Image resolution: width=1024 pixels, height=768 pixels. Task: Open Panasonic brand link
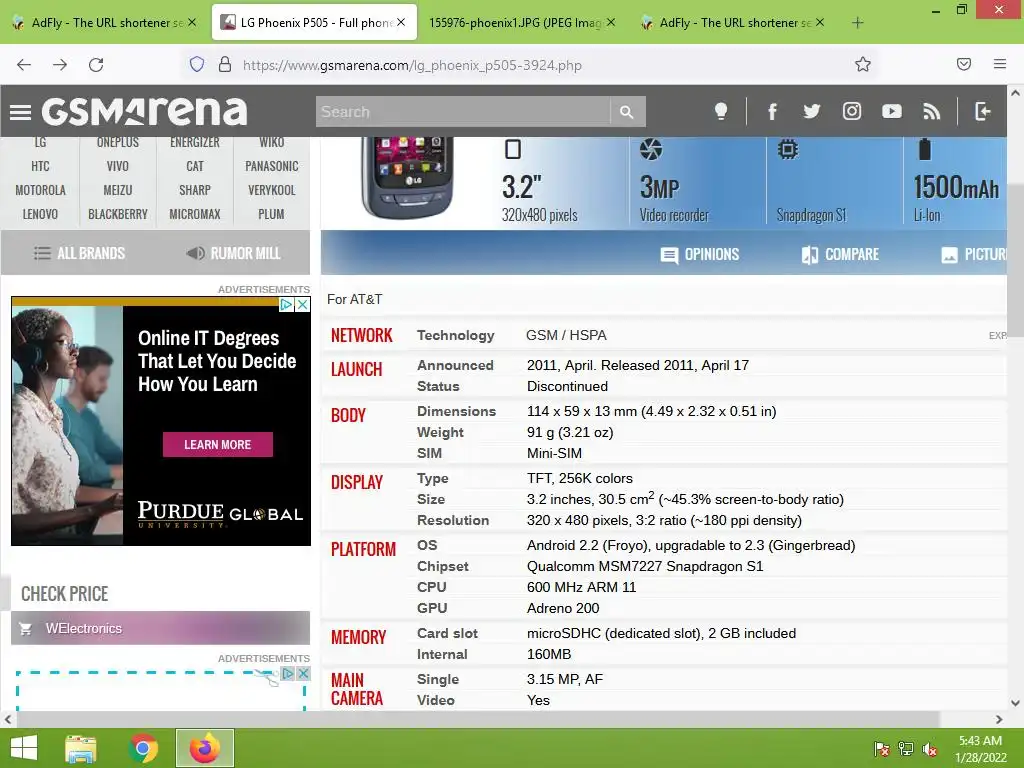coord(272,166)
